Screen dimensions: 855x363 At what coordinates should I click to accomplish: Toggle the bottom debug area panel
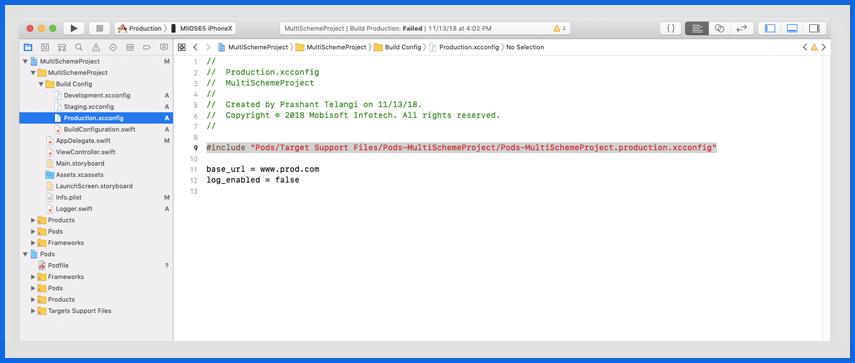pos(792,28)
